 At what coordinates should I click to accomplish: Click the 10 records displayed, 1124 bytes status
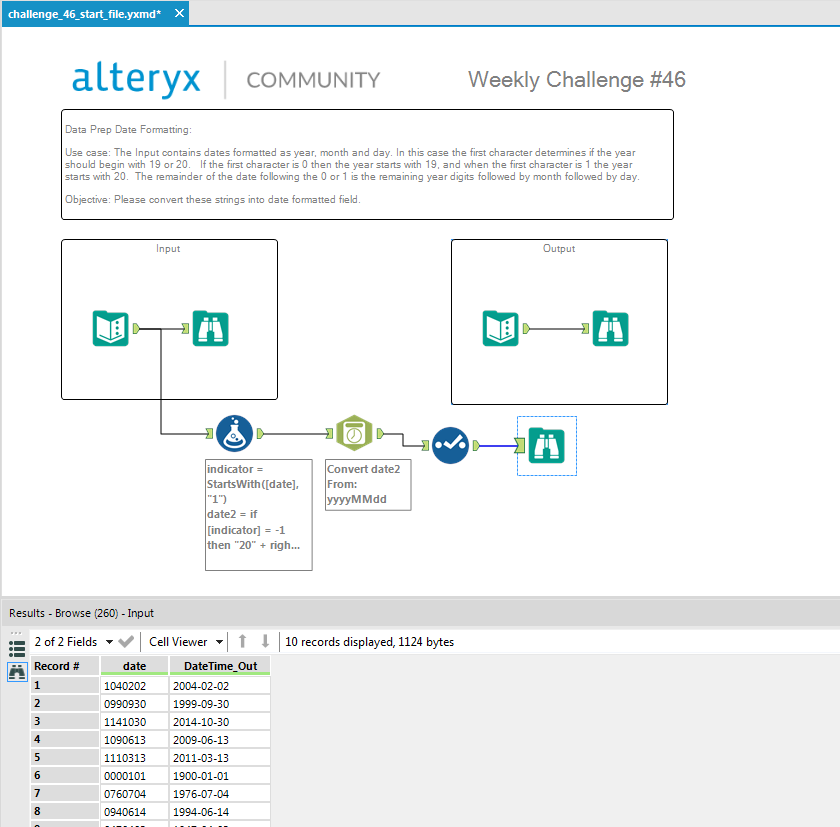click(x=370, y=642)
